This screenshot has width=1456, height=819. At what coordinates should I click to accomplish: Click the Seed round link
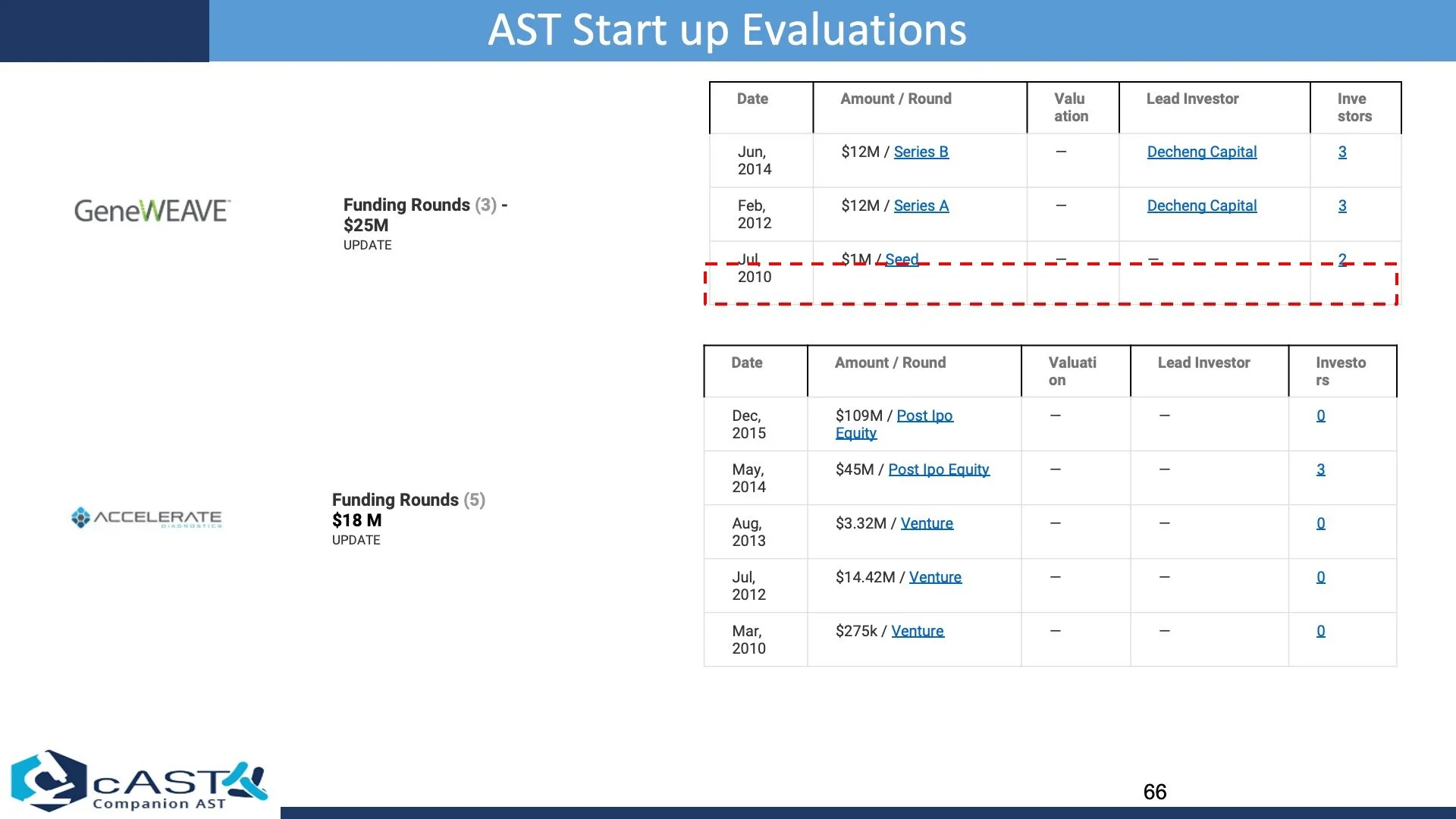click(x=902, y=259)
